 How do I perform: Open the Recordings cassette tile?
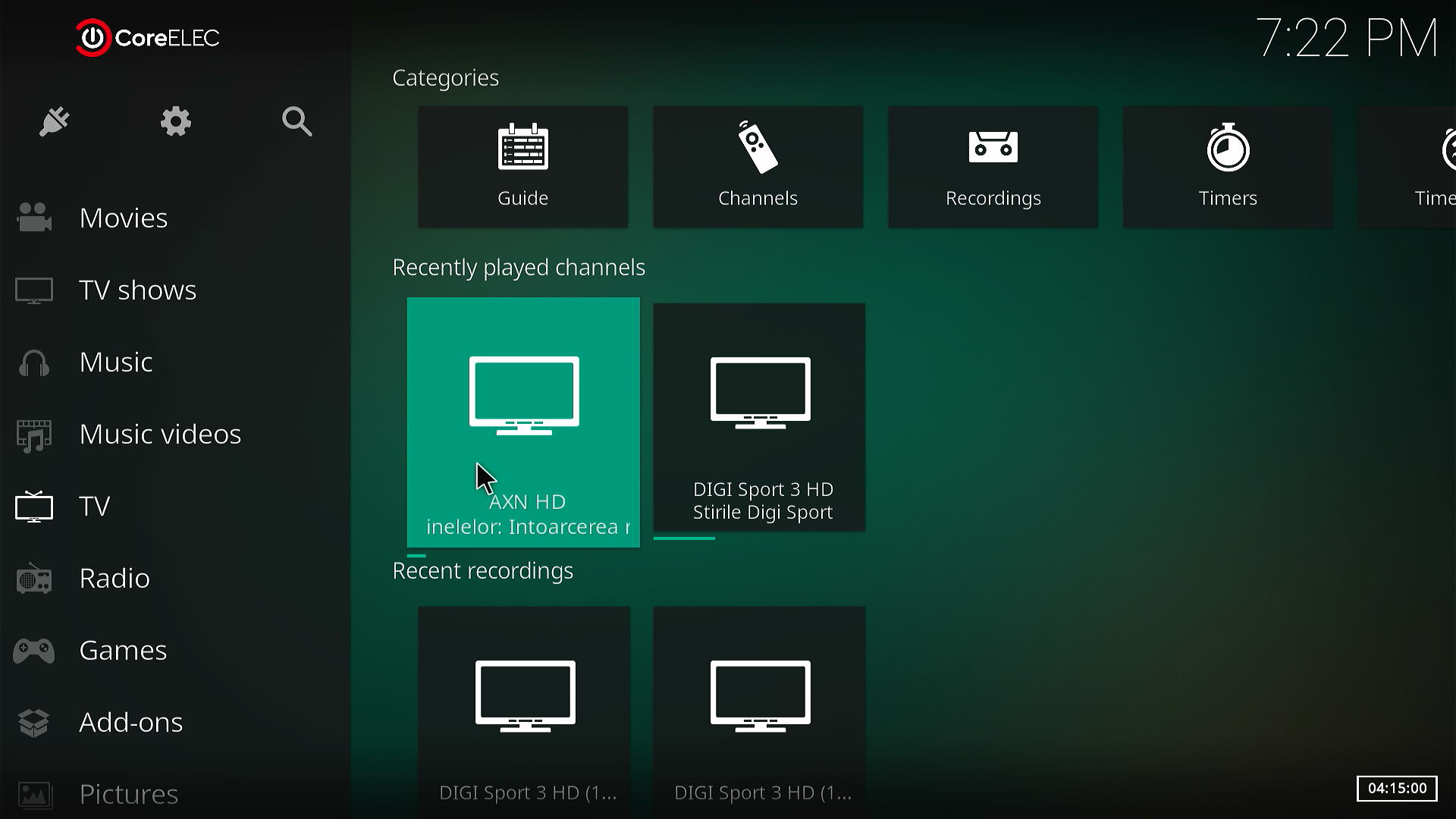[x=993, y=167]
